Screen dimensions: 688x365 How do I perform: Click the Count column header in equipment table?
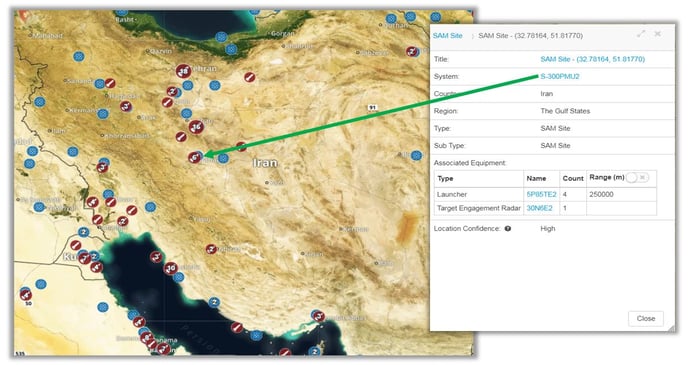(x=573, y=179)
